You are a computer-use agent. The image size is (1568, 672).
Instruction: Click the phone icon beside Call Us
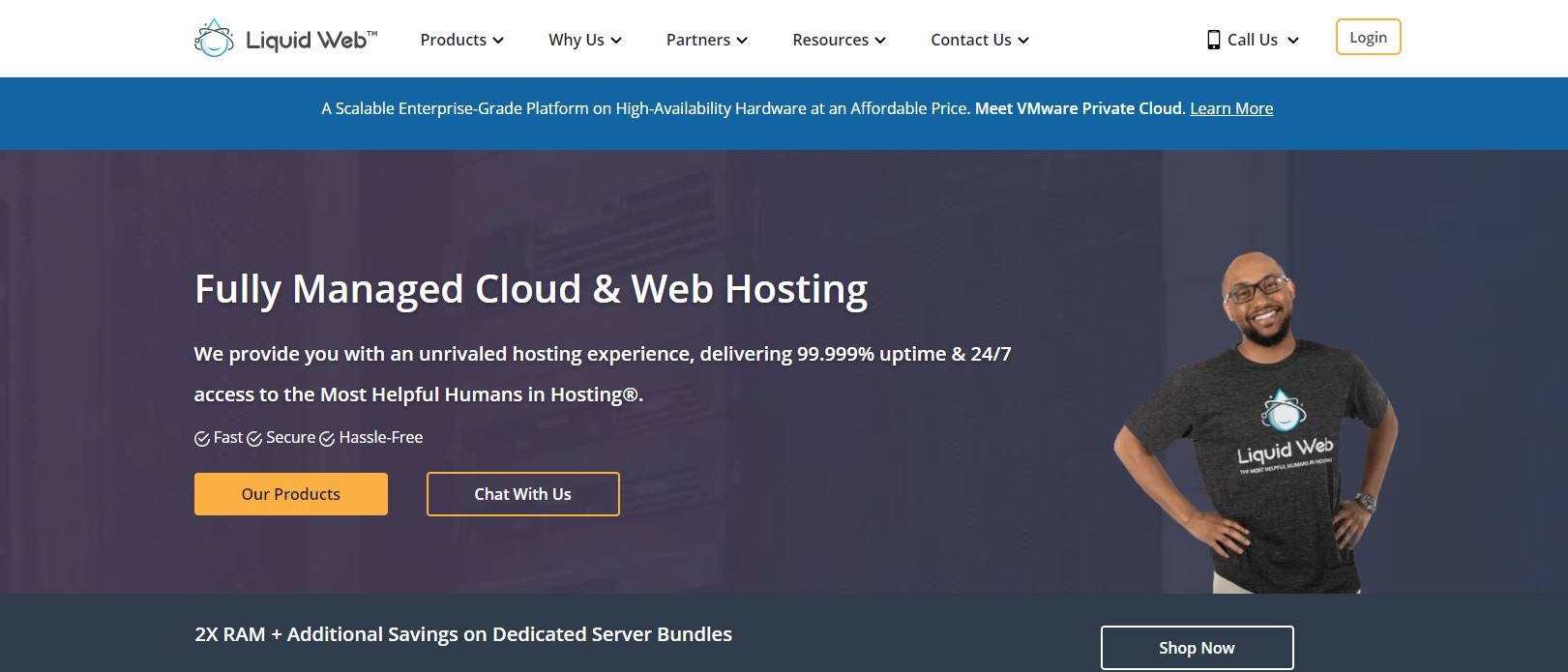(x=1213, y=40)
